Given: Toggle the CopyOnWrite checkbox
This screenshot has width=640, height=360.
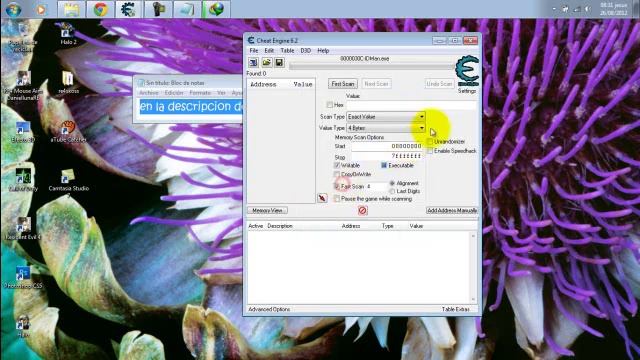Looking at the screenshot, I should tap(337, 174).
